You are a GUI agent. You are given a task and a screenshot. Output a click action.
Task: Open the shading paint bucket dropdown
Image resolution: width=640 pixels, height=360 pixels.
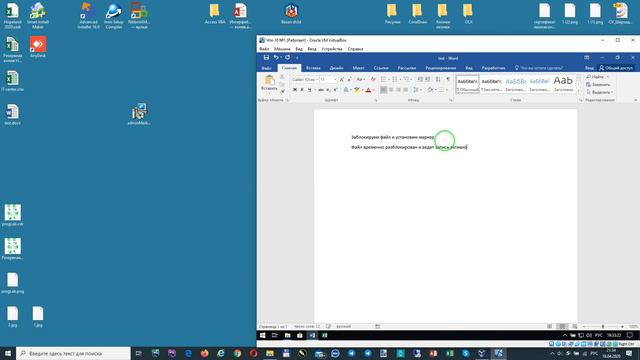tap(431, 90)
